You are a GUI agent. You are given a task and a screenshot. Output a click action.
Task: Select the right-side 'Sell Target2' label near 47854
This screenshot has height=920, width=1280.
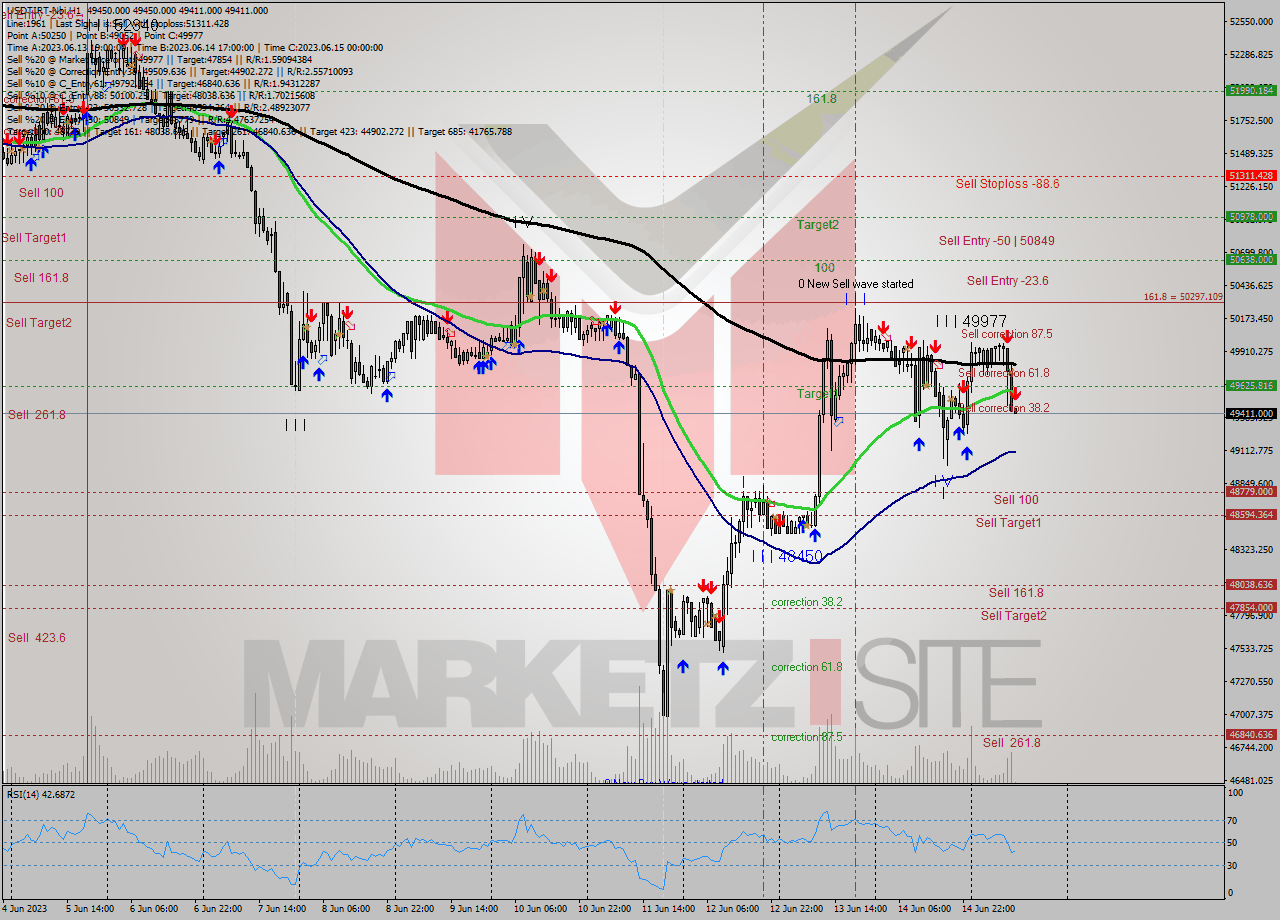(1013, 616)
